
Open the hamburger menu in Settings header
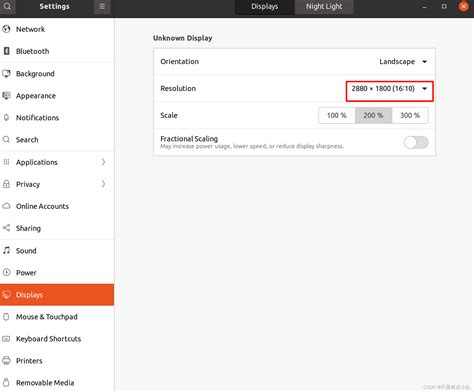pos(102,6)
